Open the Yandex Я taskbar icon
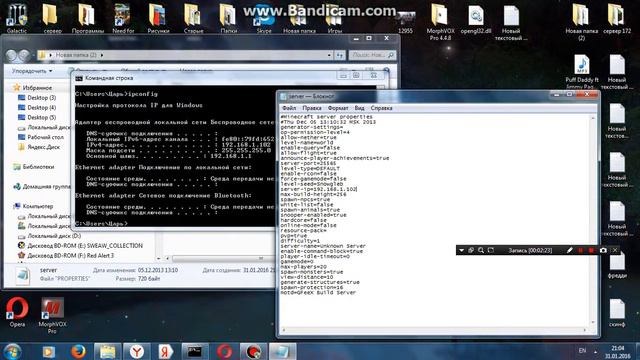This screenshot has height=360, width=640. 166,351
